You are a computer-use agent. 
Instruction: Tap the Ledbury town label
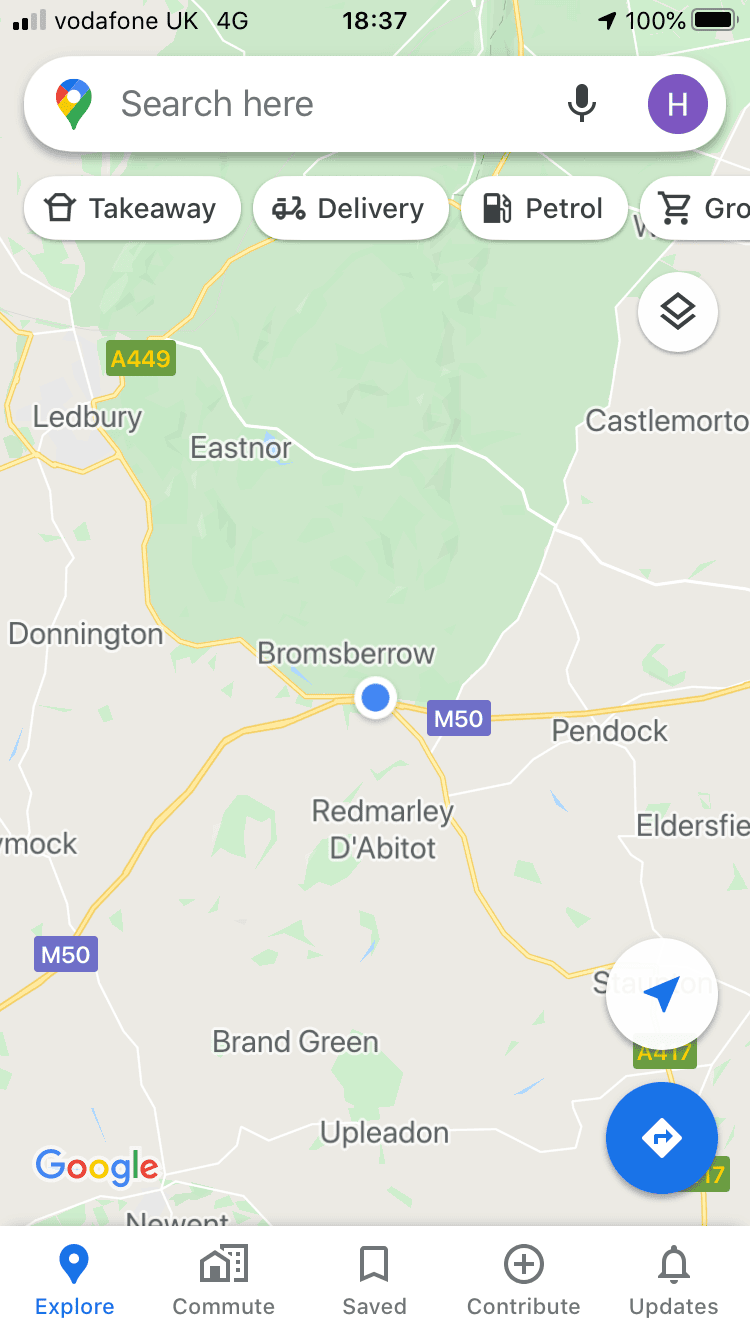click(x=88, y=417)
